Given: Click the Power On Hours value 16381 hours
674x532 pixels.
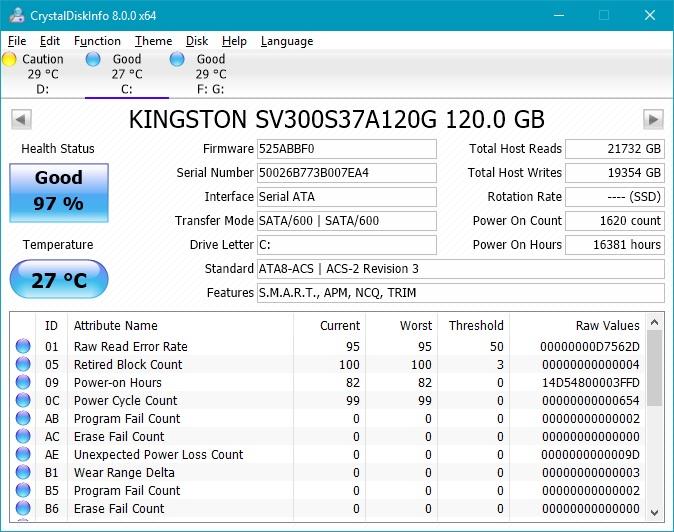Looking at the screenshot, I should pyautogui.click(x=615, y=245).
